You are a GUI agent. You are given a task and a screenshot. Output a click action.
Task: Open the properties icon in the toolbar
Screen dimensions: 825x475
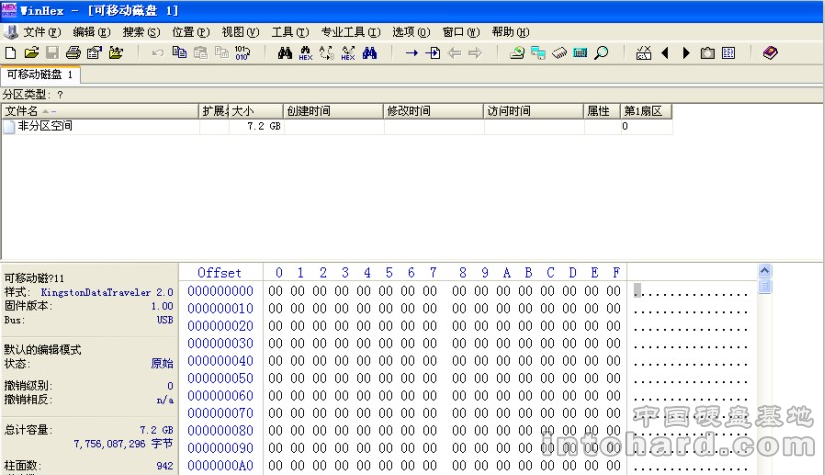click(94, 53)
